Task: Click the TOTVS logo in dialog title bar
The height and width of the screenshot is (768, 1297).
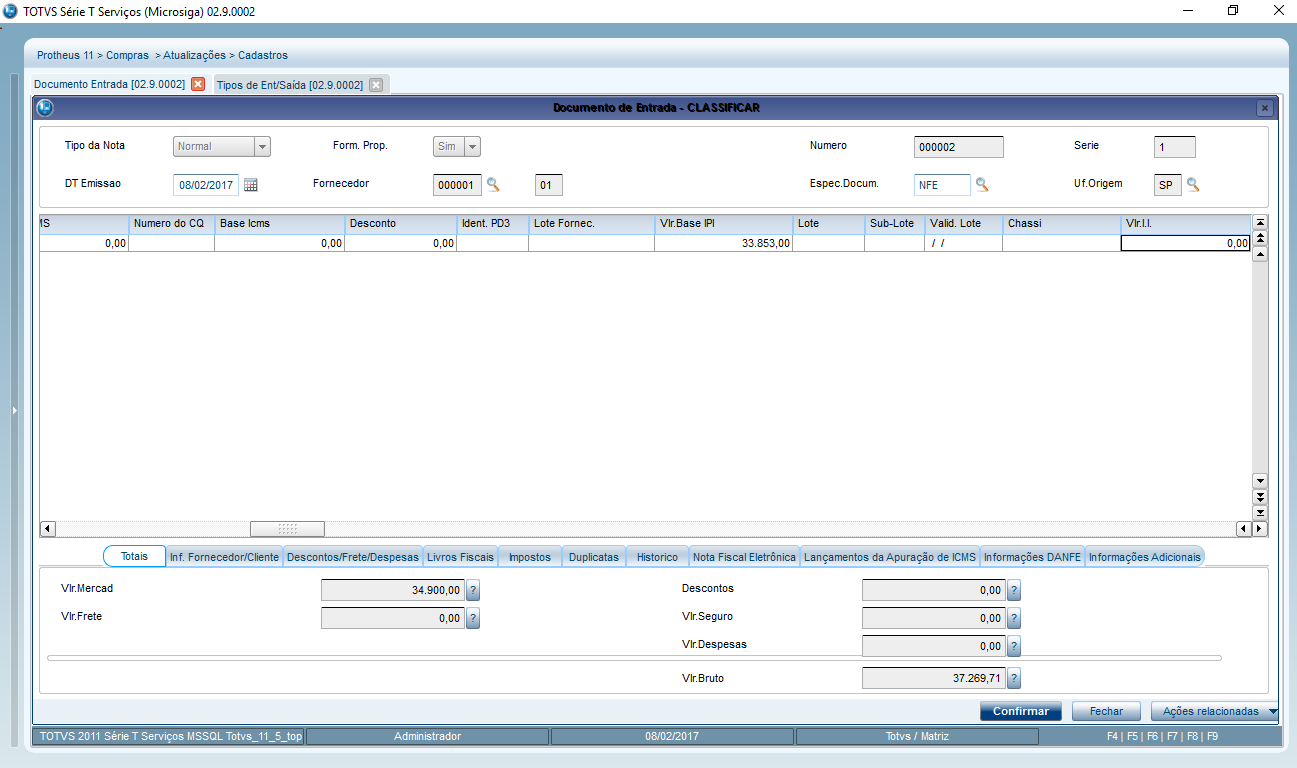Action: pos(45,108)
